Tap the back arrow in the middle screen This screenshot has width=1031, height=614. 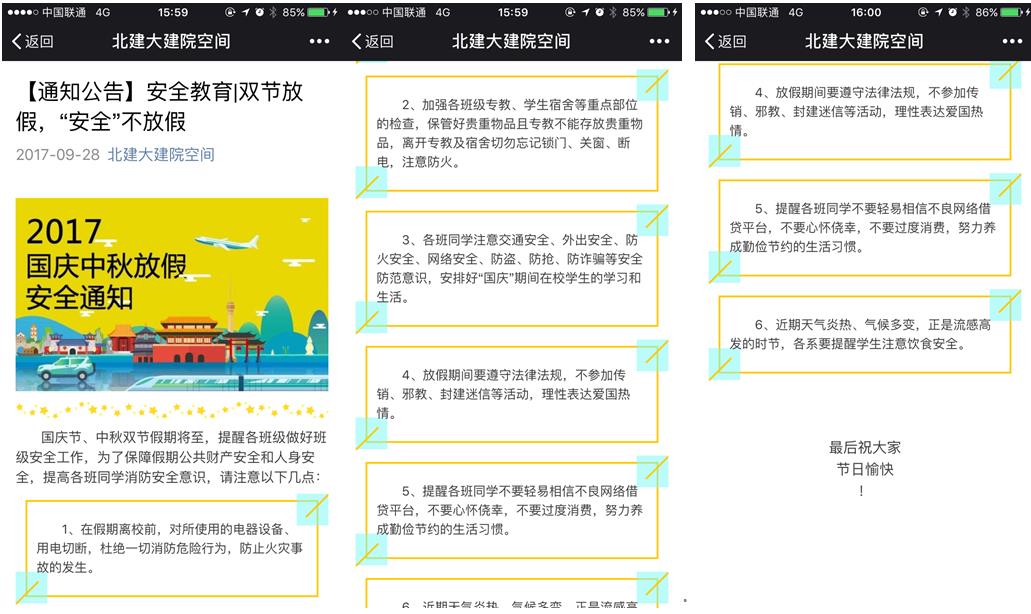(x=372, y=41)
